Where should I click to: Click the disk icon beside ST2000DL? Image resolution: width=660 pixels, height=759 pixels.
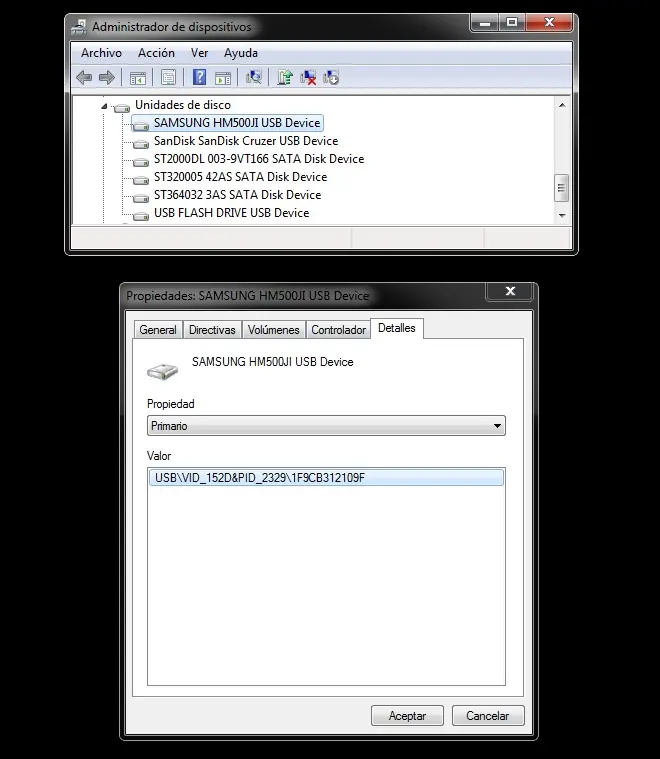pyautogui.click(x=140, y=162)
